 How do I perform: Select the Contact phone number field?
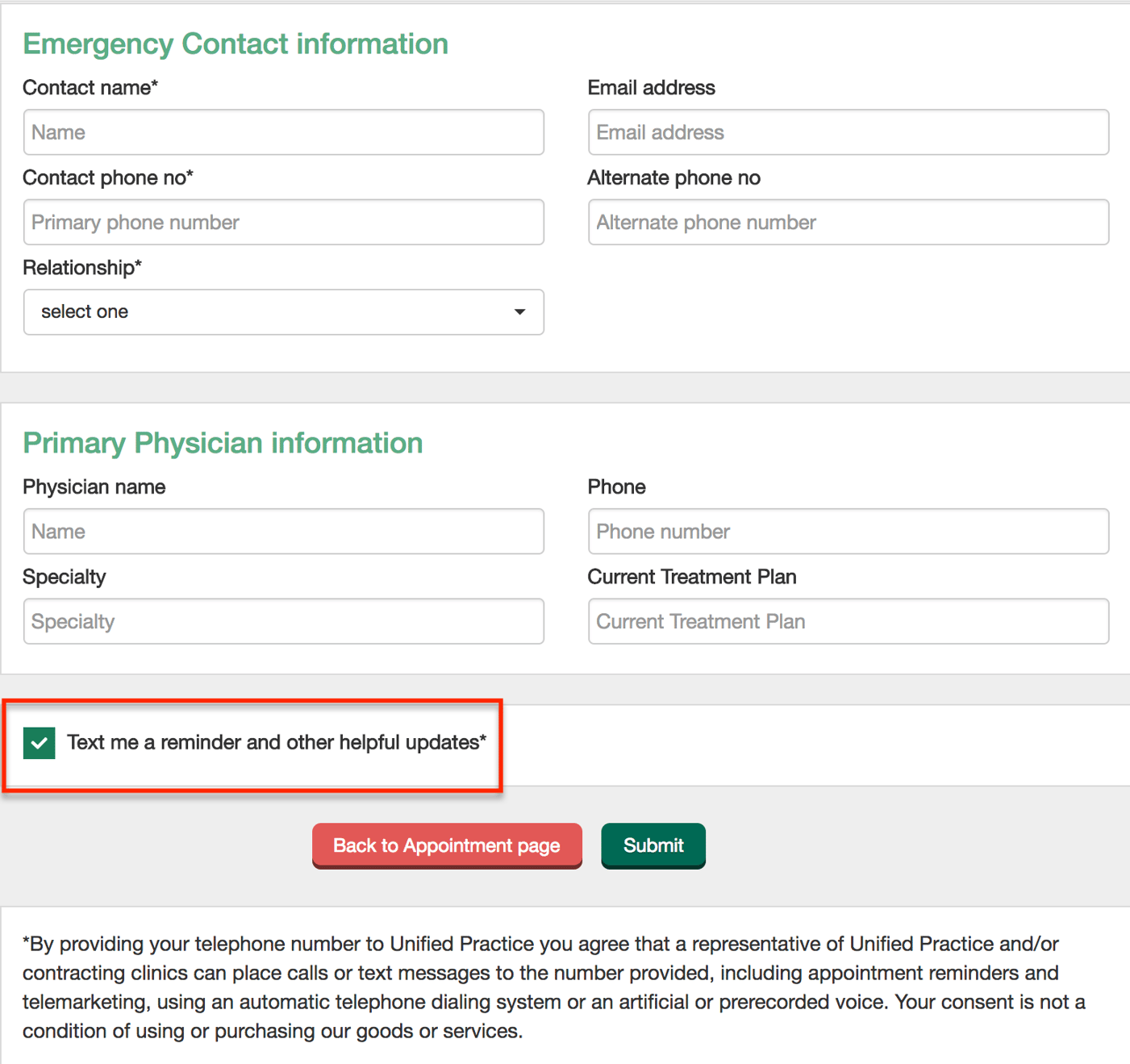(283, 222)
